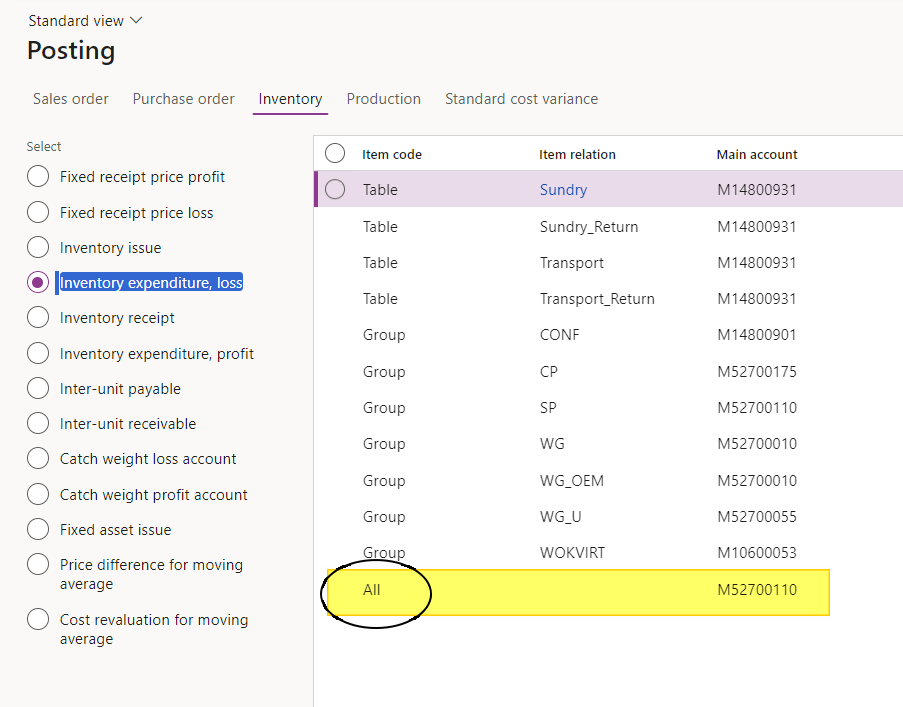This screenshot has height=707, width=903.
Task: Open the Sundry item relation link
Action: click(x=563, y=190)
